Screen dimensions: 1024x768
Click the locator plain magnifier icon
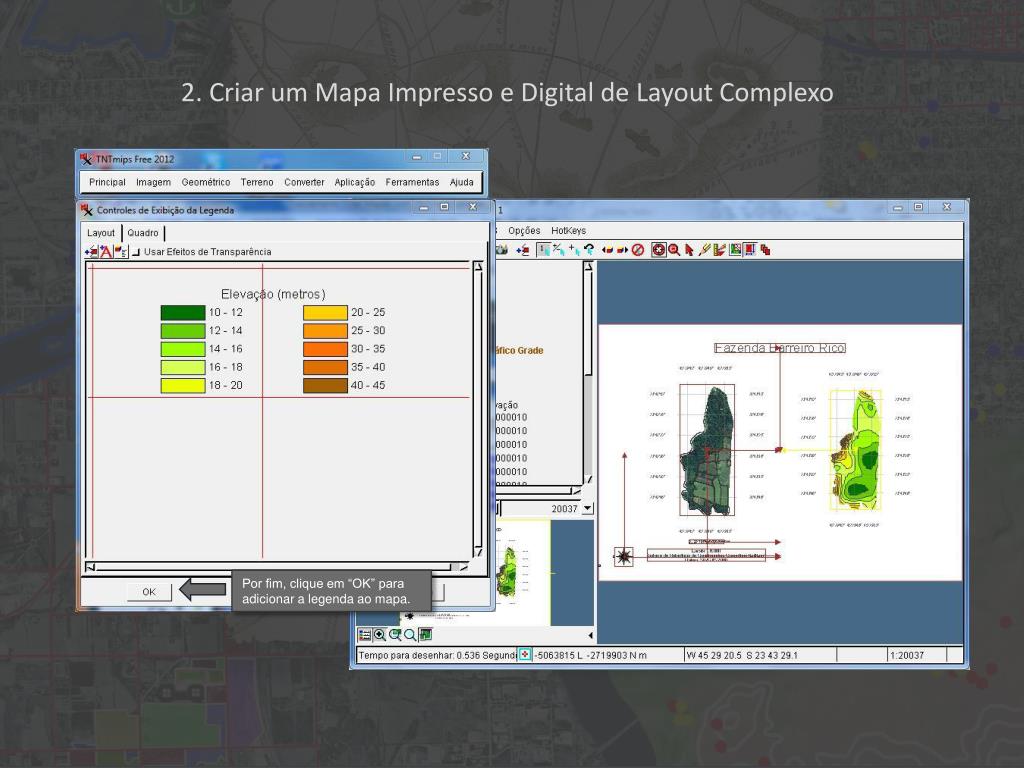pyautogui.click(x=409, y=635)
